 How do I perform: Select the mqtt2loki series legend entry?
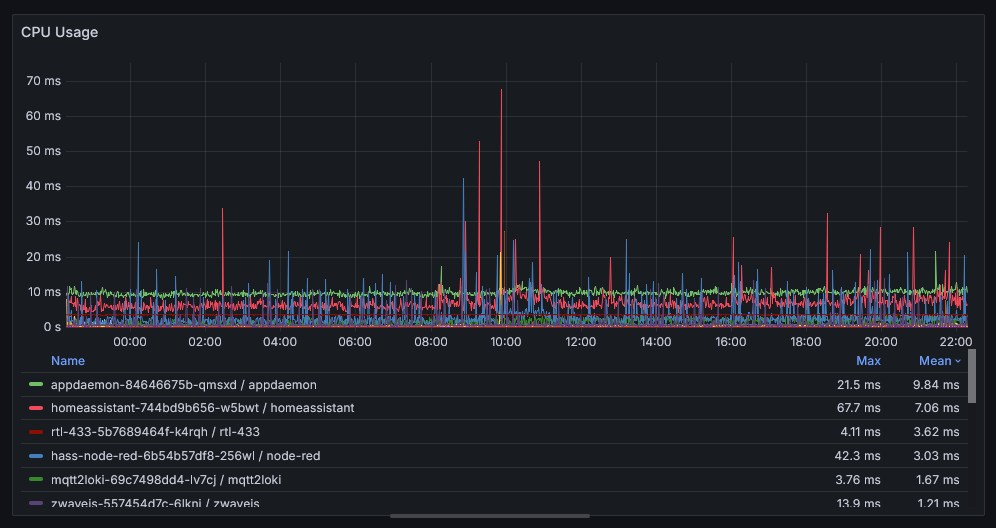166,480
